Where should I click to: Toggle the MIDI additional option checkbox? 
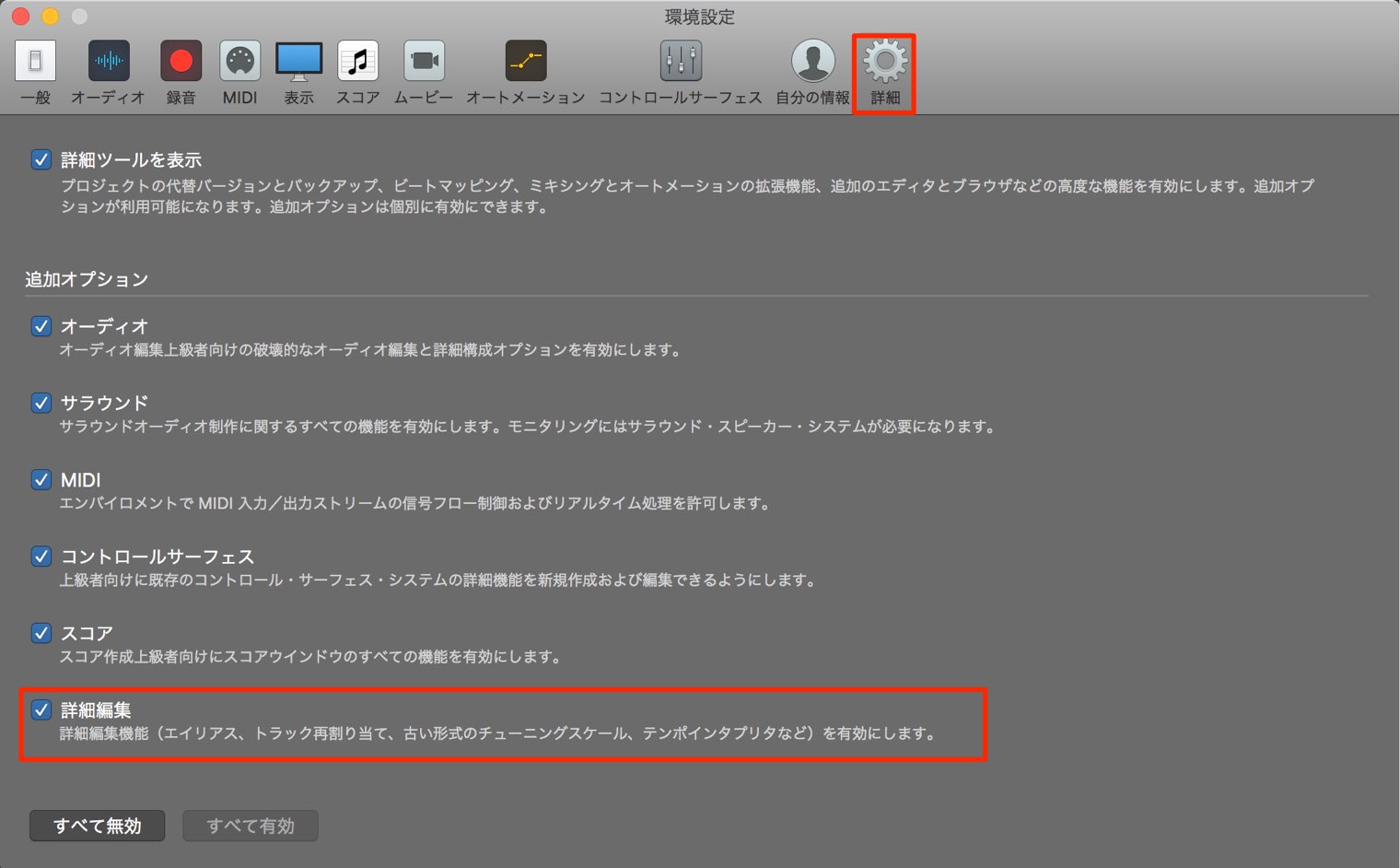(x=41, y=479)
